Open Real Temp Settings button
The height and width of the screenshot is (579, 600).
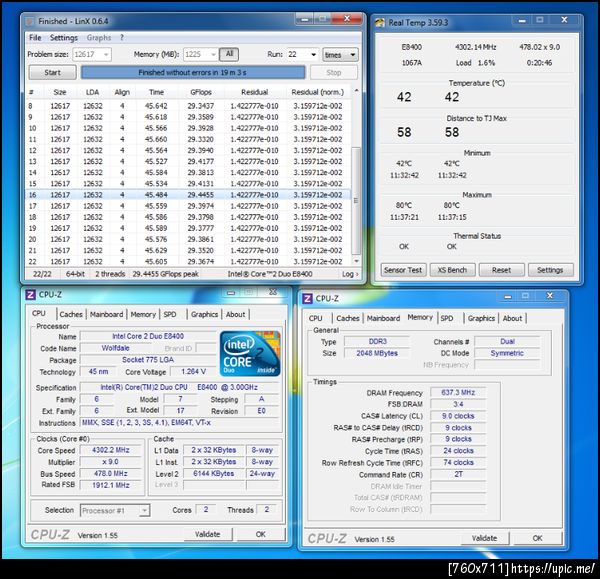click(550, 270)
